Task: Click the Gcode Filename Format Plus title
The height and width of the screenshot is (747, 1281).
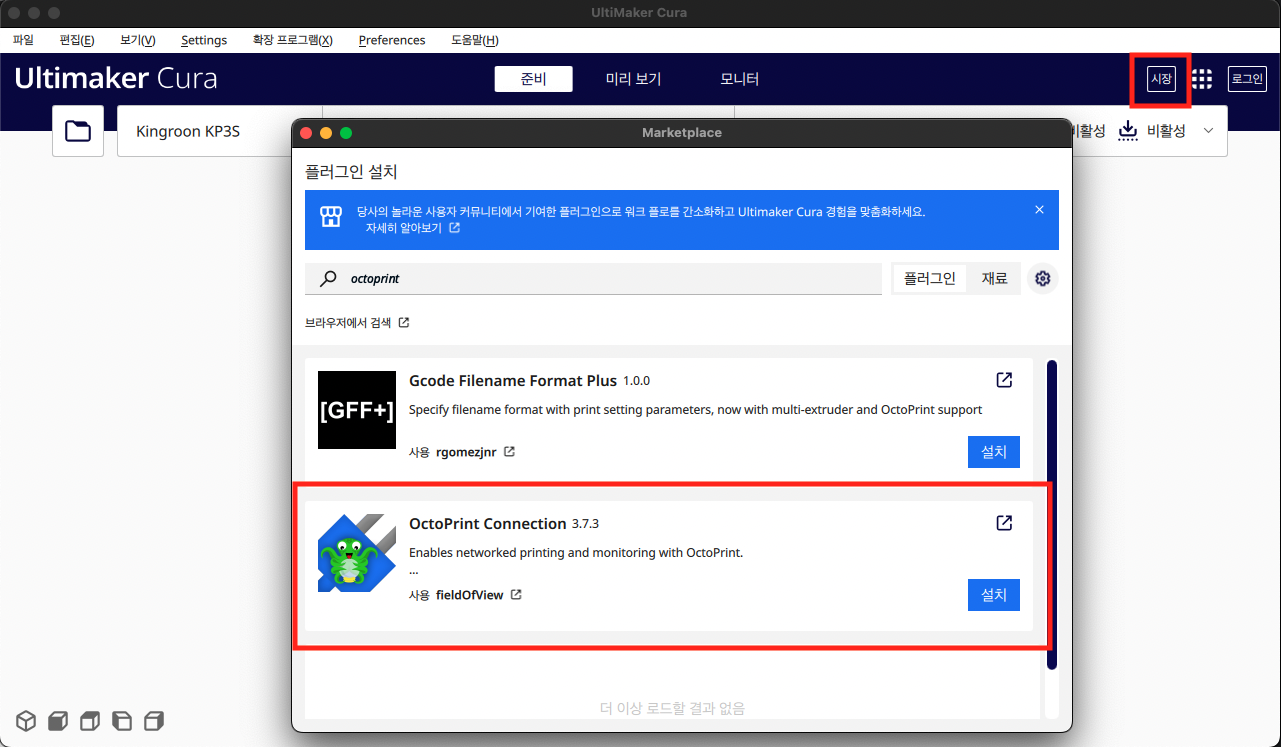Action: (x=513, y=381)
